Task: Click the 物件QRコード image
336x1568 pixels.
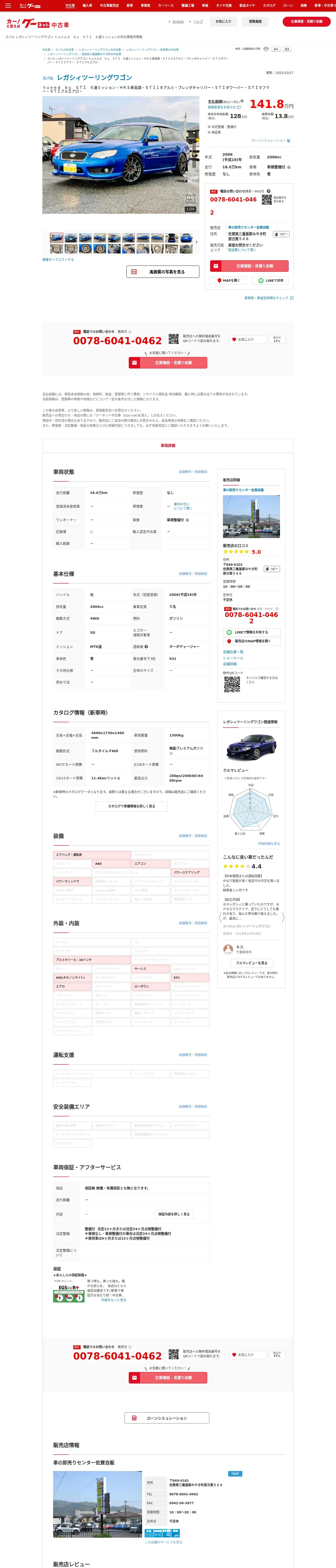Action: point(232,684)
